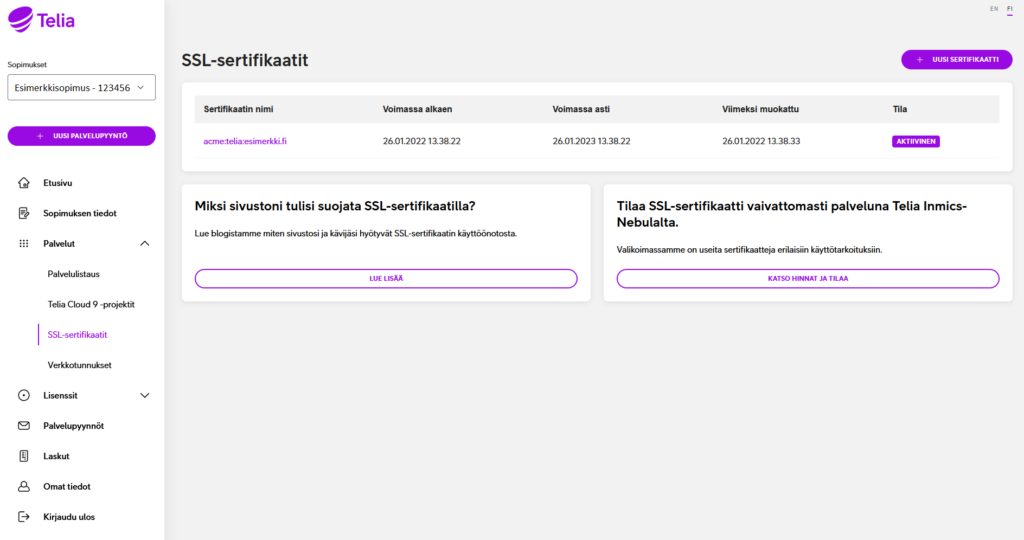Collapse the Palvelut section chevron

click(144, 244)
